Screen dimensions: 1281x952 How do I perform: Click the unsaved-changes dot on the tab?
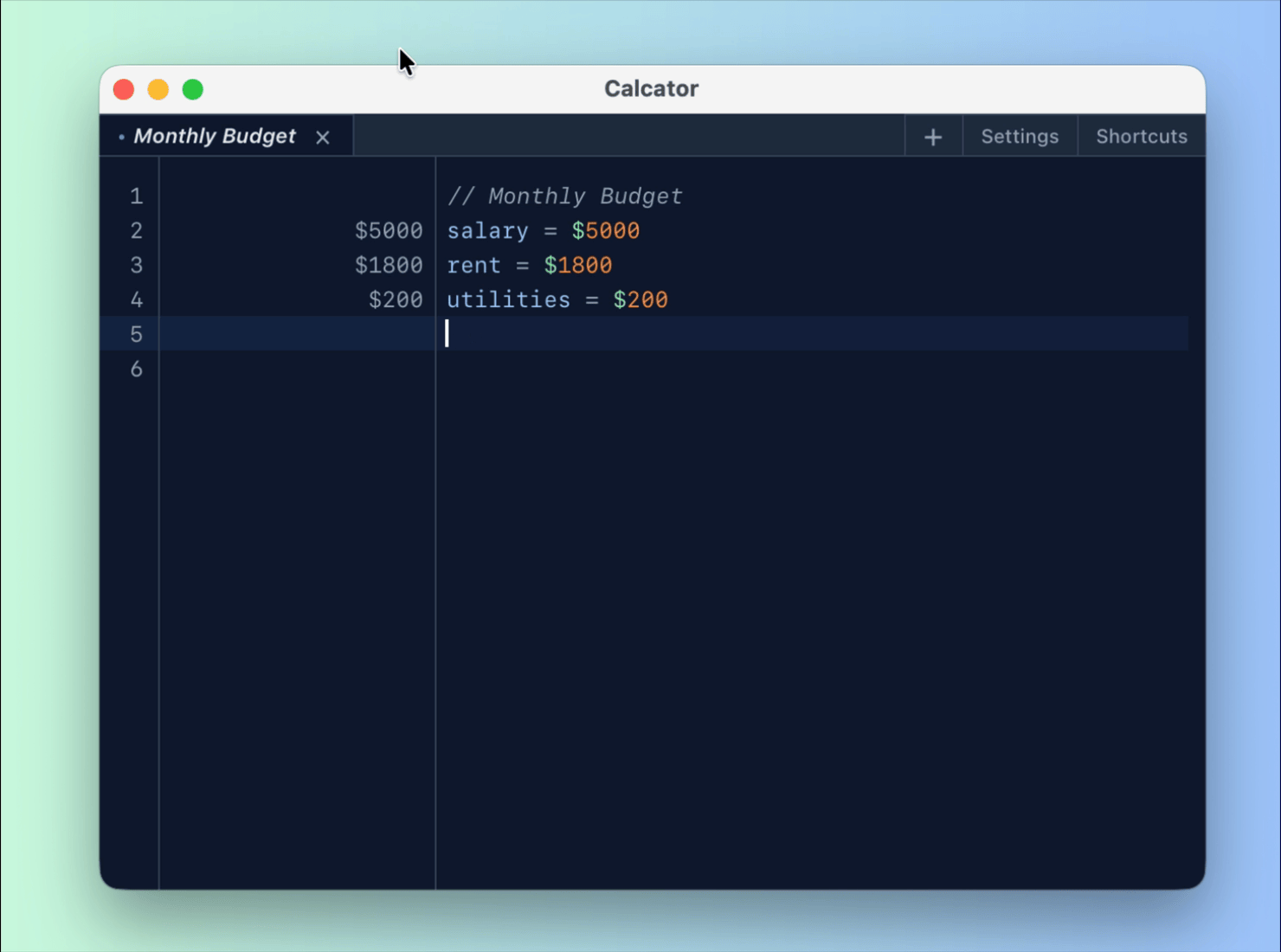coord(120,137)
